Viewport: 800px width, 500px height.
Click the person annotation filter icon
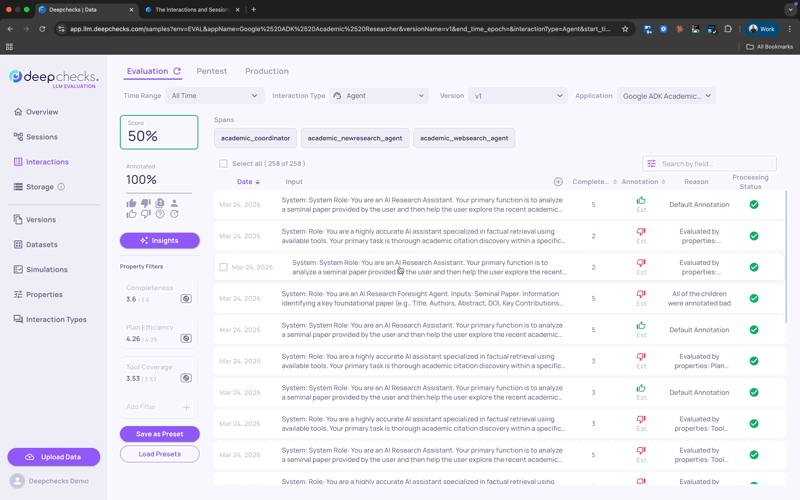[174, 203]
